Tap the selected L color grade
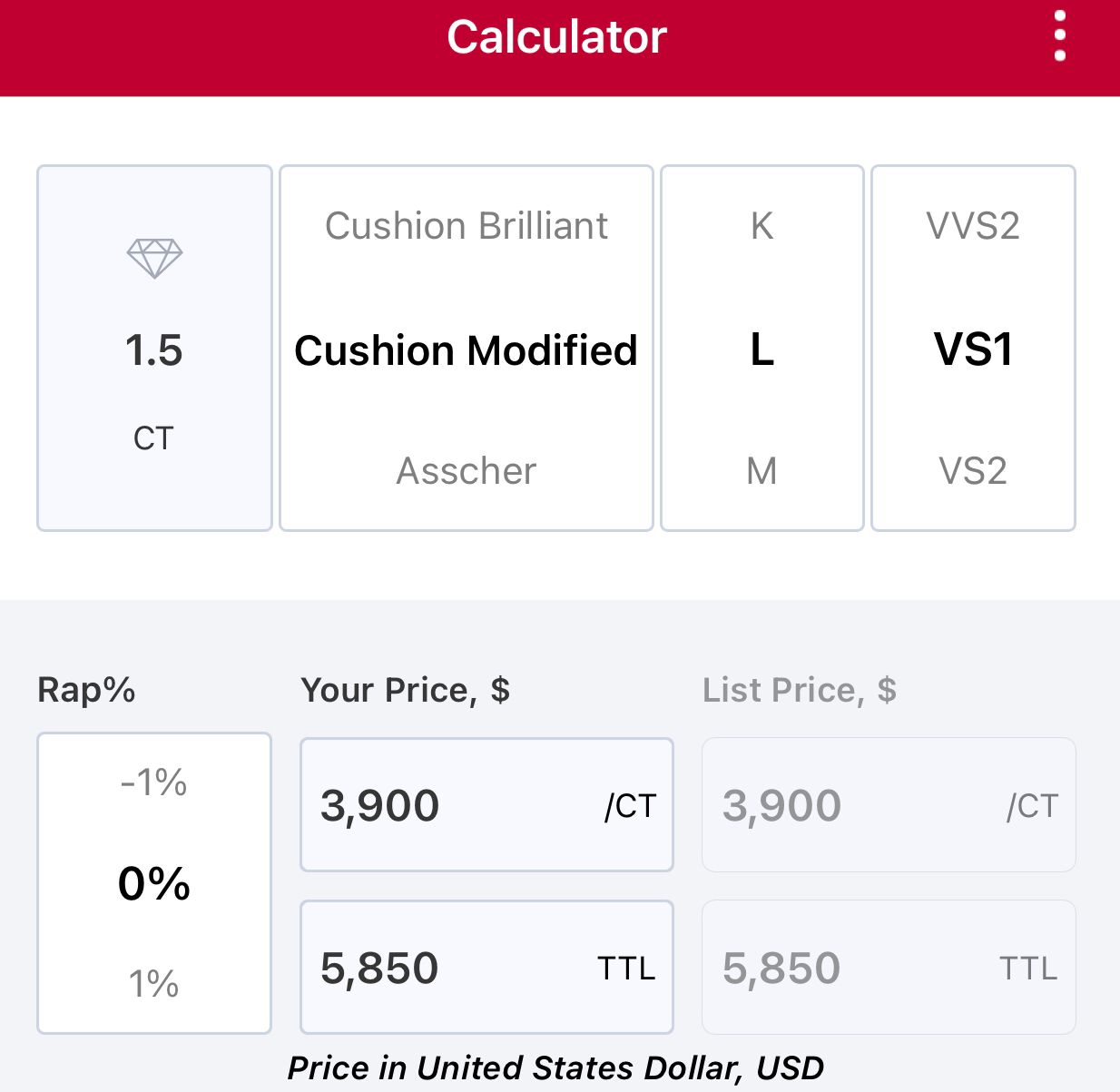Image resolution: width=1120 pixels, height=1092 pixels. click(762, 350)
